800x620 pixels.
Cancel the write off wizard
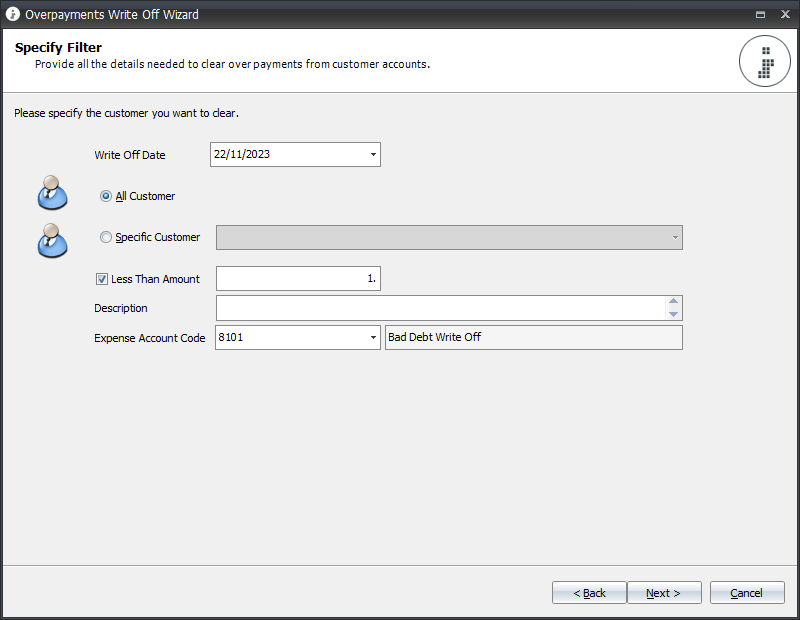(x=747, y=593)
